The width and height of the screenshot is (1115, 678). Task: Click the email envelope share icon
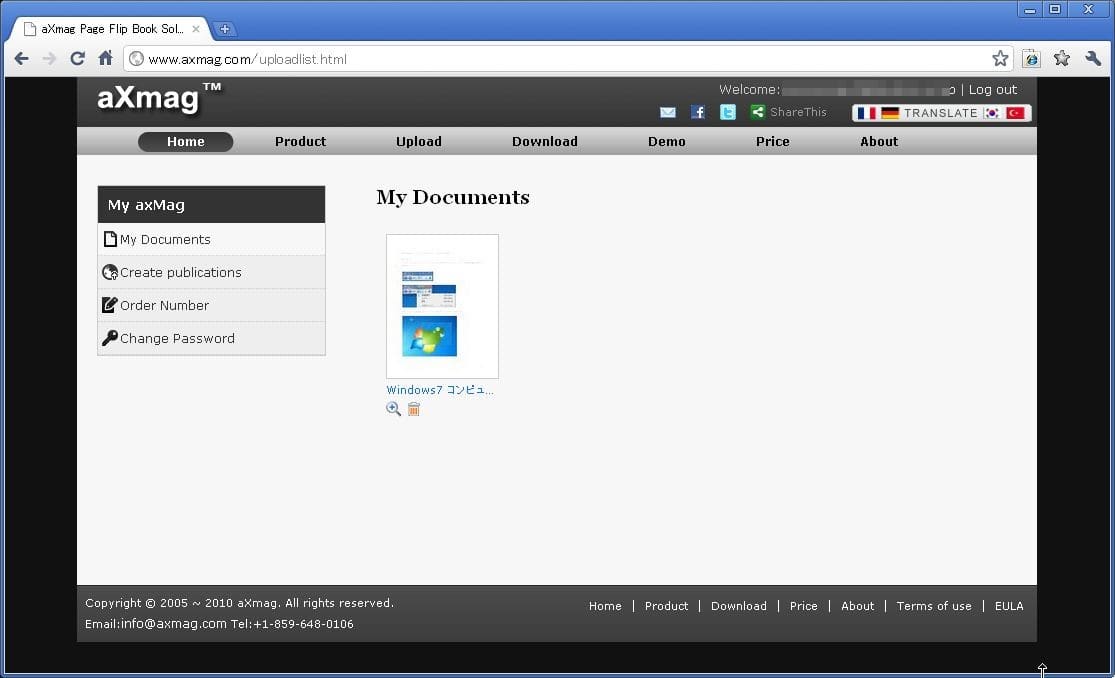pyautogui.click(x=668, y=113)
